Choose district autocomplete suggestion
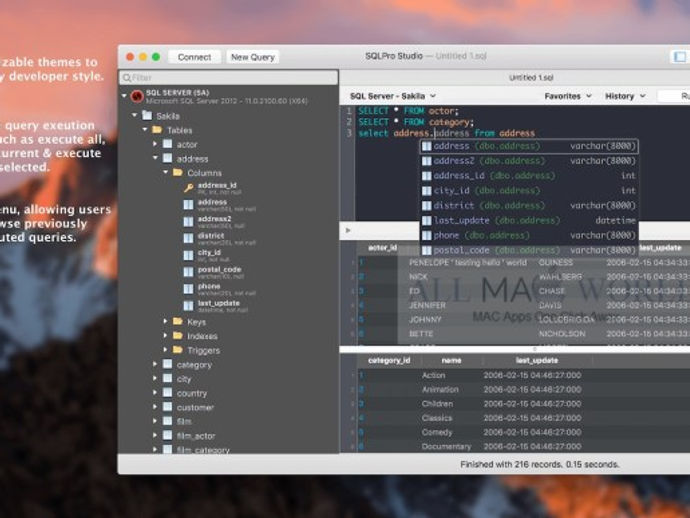 [x=529, y=206]
